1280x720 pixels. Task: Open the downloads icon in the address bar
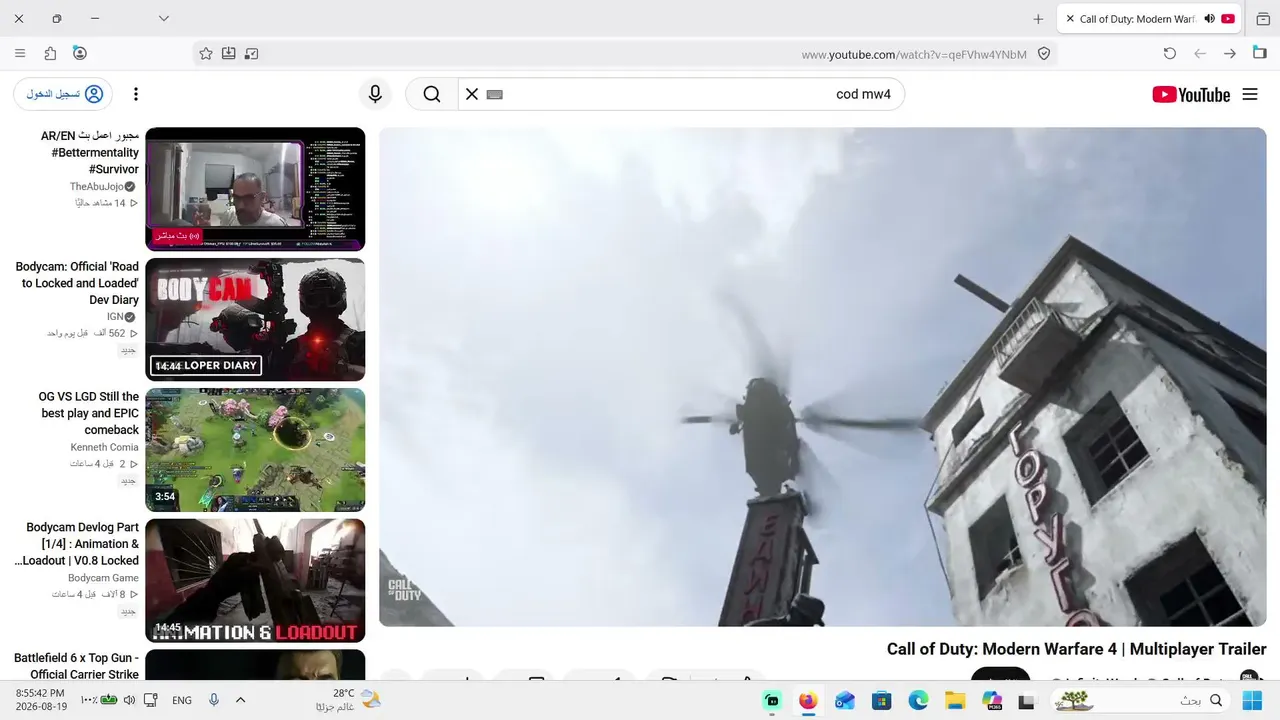229,54
